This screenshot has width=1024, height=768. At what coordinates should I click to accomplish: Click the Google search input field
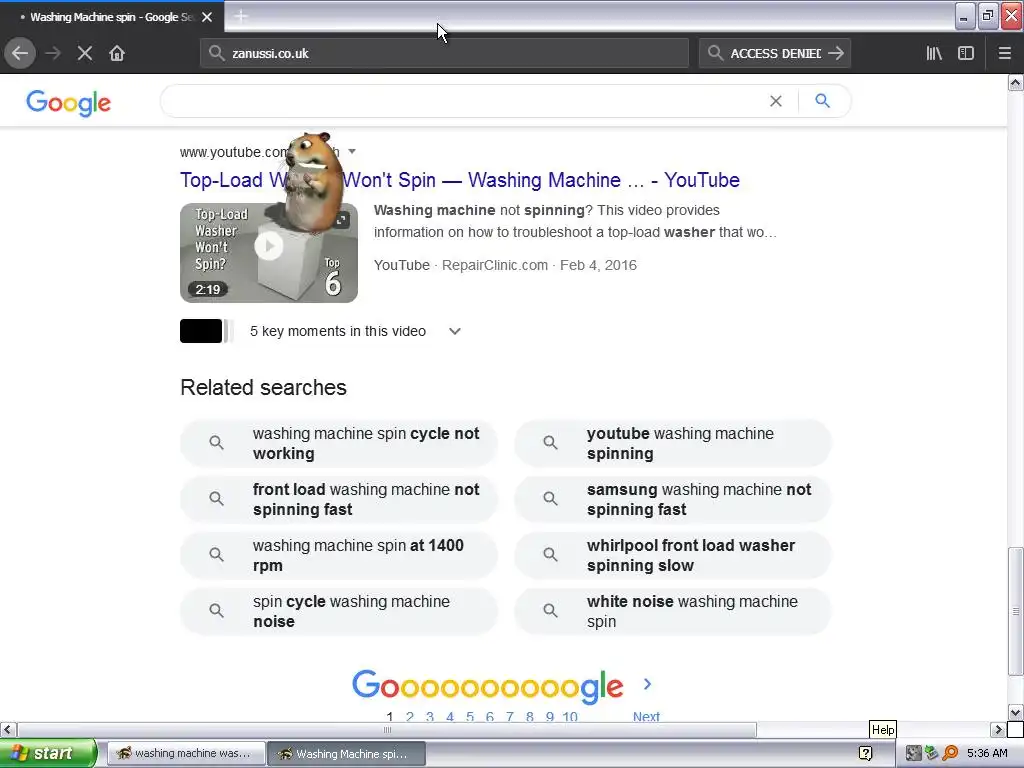464,101
